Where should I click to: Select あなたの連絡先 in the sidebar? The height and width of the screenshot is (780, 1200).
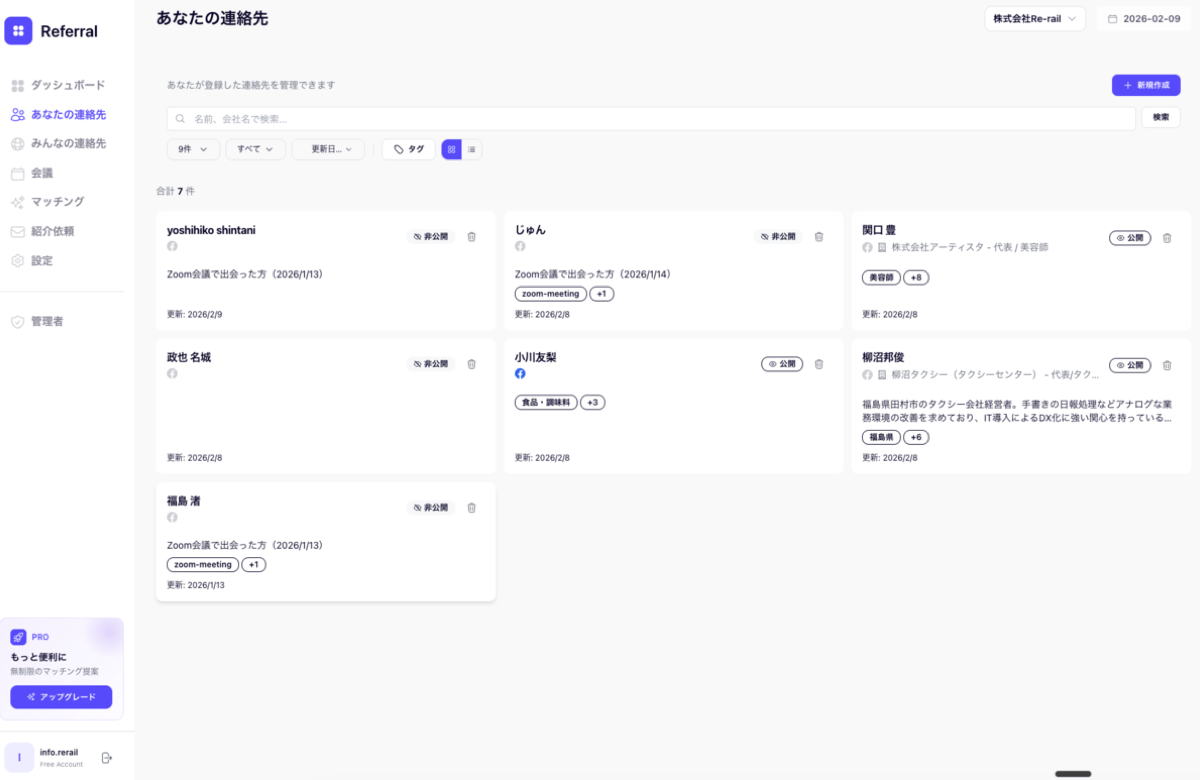[x=61, y=114]
